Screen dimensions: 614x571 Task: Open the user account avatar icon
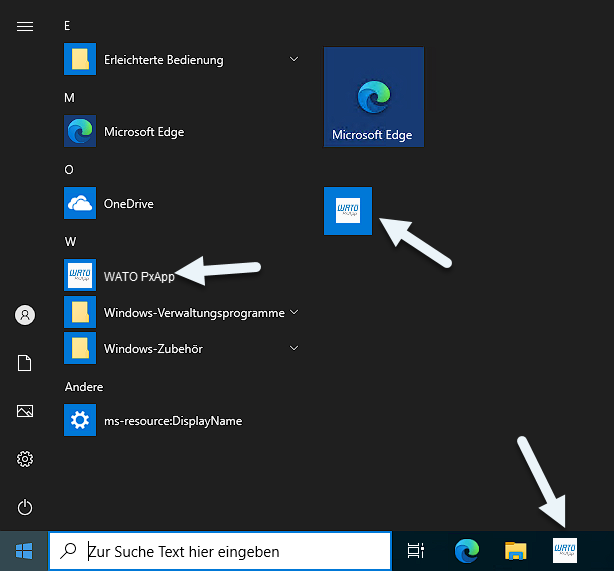pyautogui.click(x=25, y=315)
